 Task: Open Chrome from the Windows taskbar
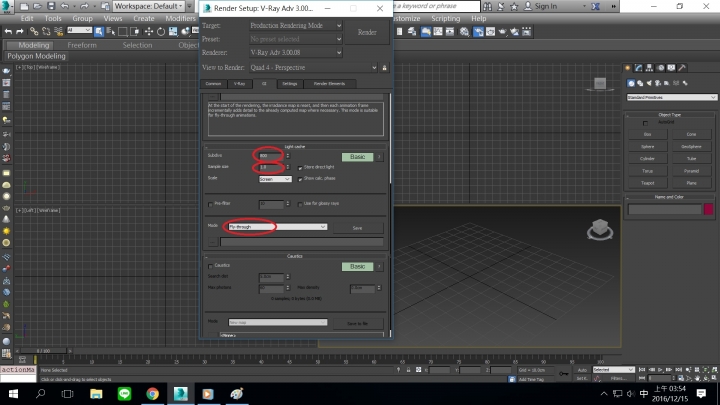pos(152,394)
